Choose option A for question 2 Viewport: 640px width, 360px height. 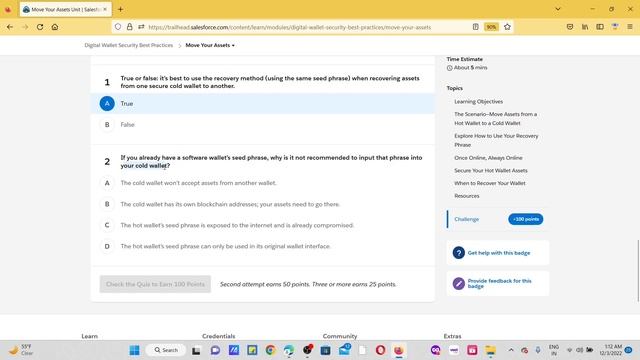coord(263,183)
